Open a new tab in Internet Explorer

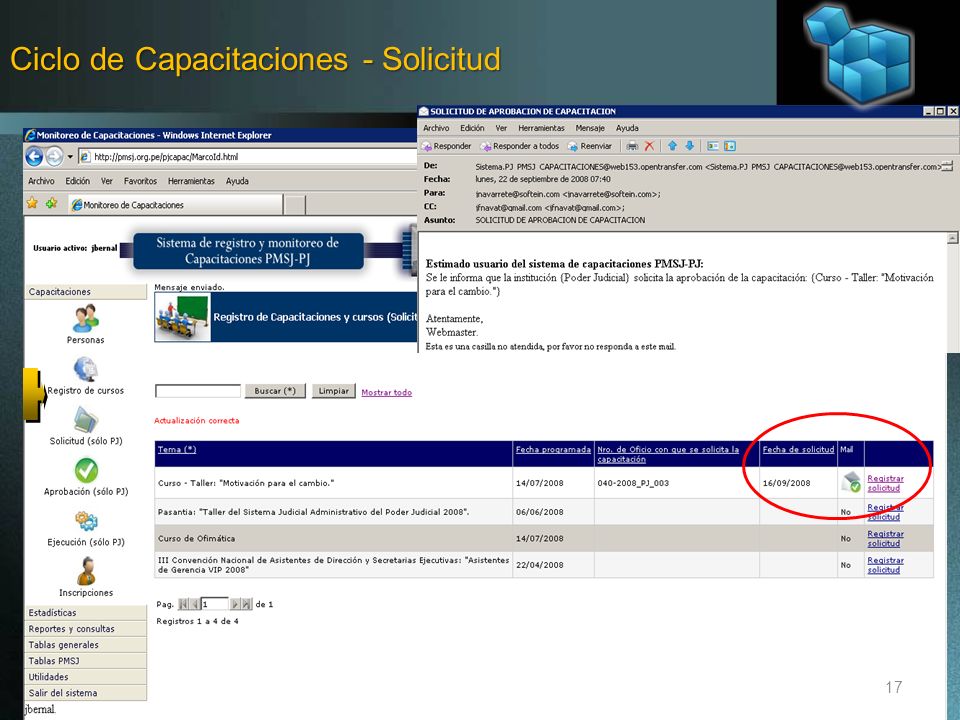[294, 204]
